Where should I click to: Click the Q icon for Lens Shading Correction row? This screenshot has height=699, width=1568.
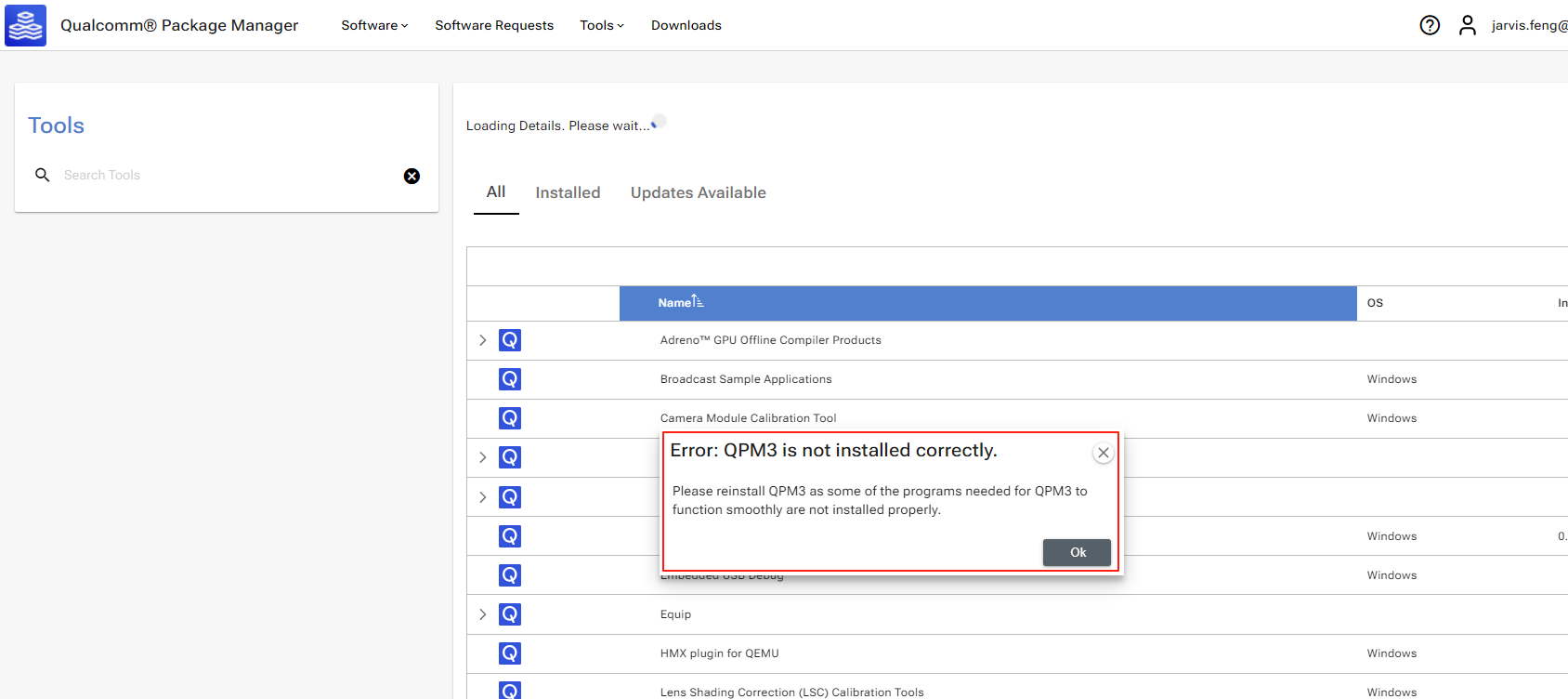coord(510,691)
